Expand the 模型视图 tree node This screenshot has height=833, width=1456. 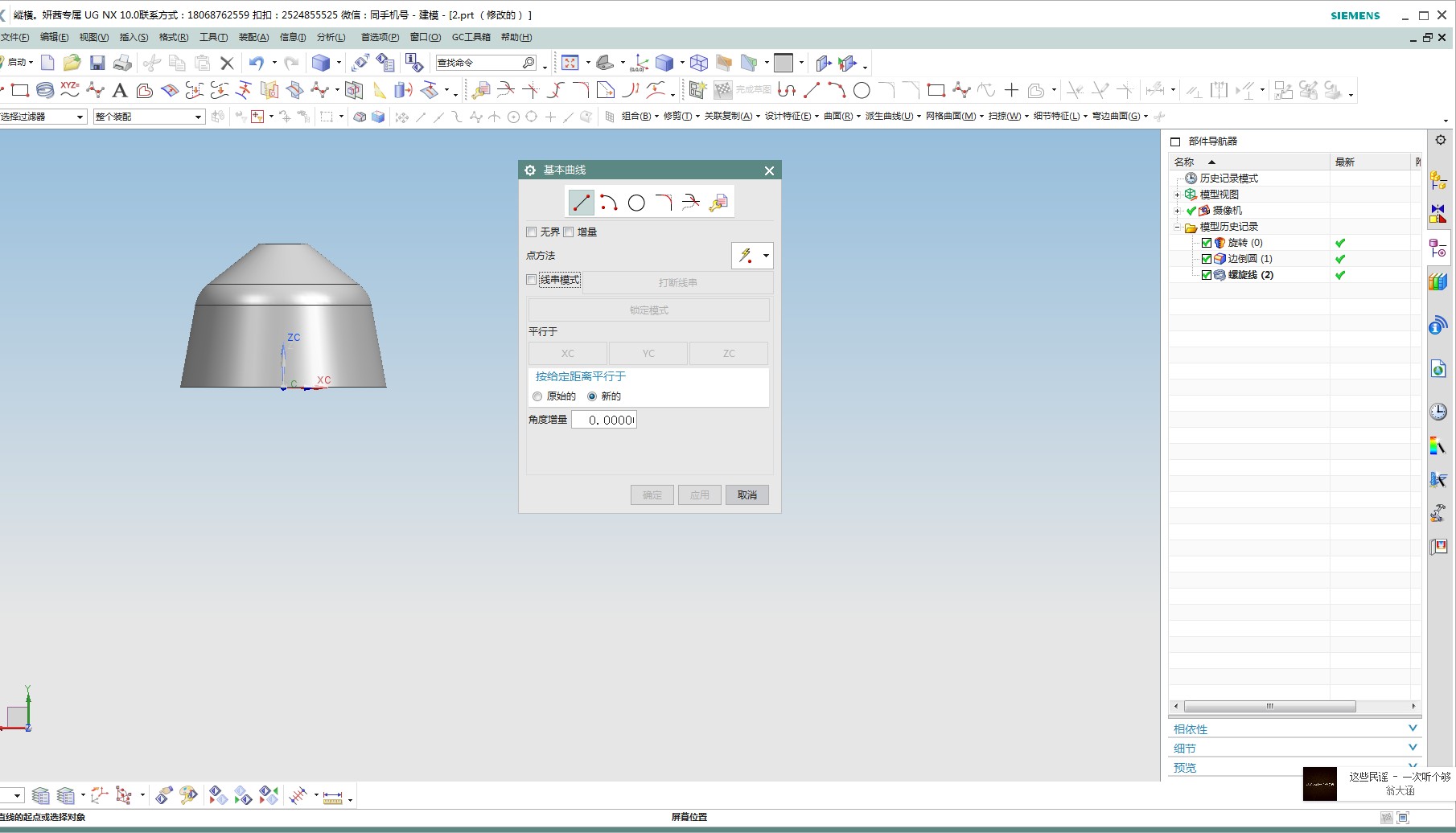click(x=1177, y=195)
